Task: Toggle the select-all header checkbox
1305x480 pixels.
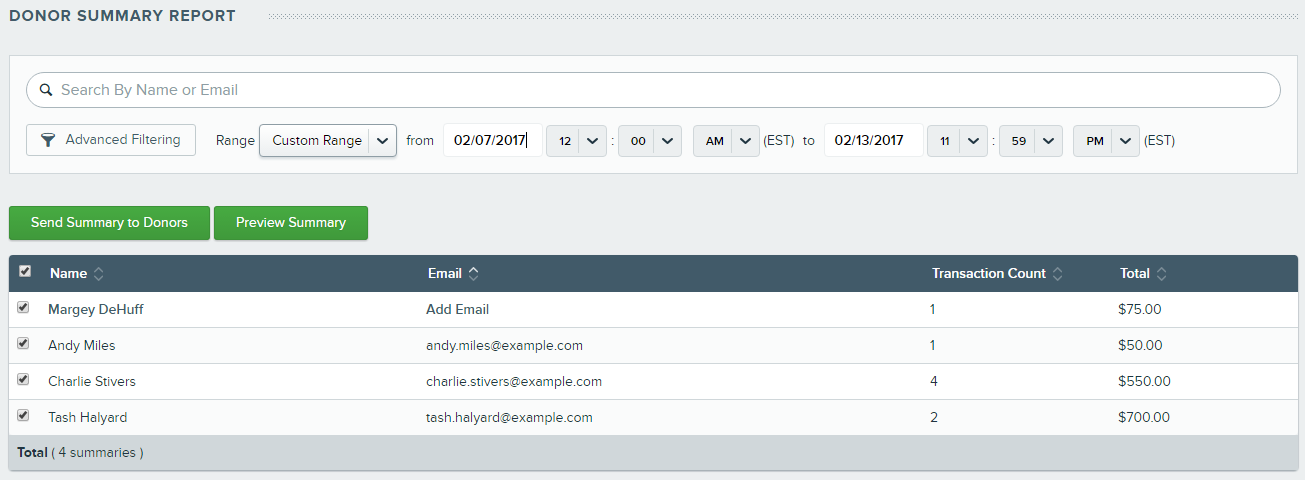Action: pos(25,271)
